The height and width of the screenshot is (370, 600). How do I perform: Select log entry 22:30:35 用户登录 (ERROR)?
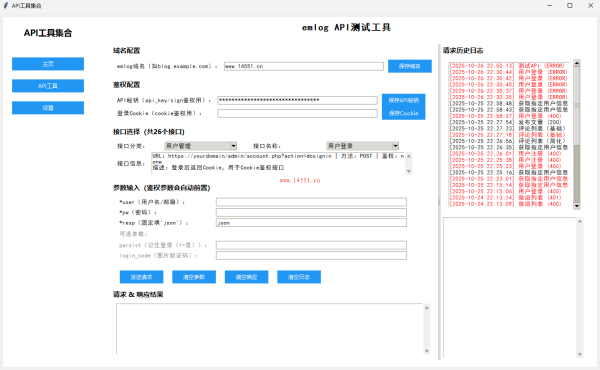coord(508,97)
